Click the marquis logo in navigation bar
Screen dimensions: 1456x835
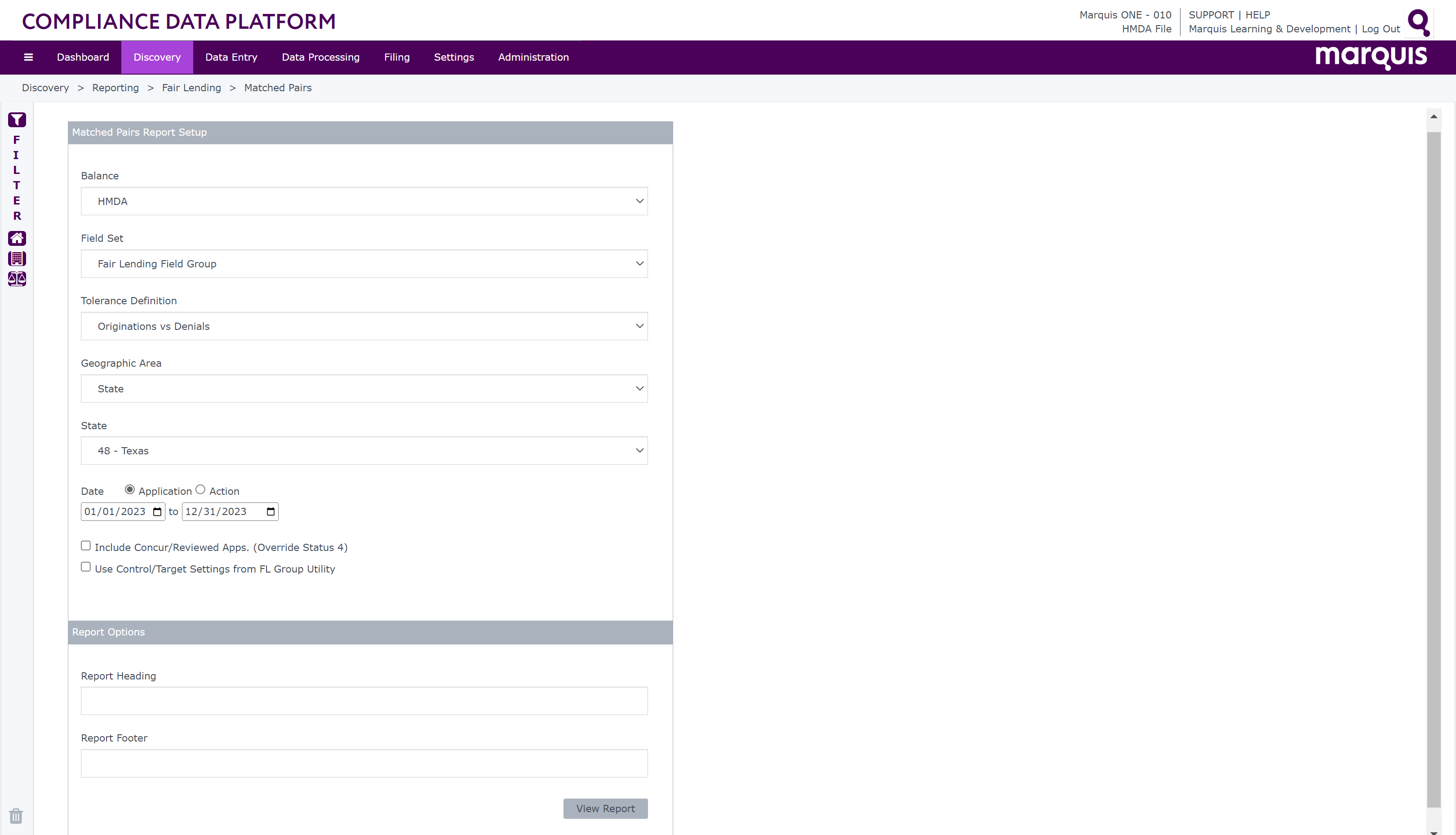[1371, 58]
